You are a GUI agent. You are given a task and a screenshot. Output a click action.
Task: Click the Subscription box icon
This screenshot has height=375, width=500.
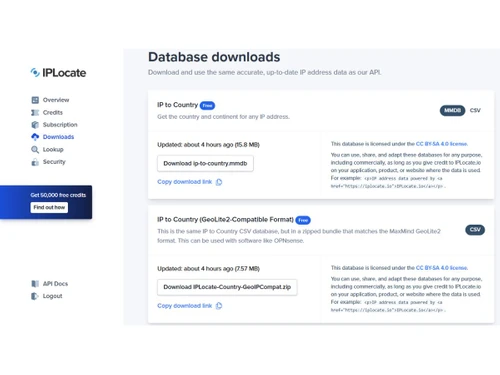(35, 125)
